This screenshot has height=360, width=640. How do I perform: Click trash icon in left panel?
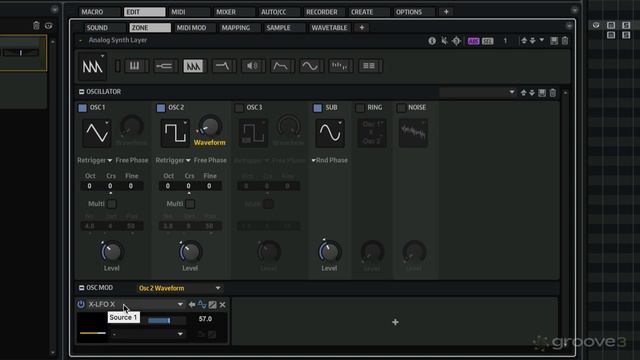point(36,26)
